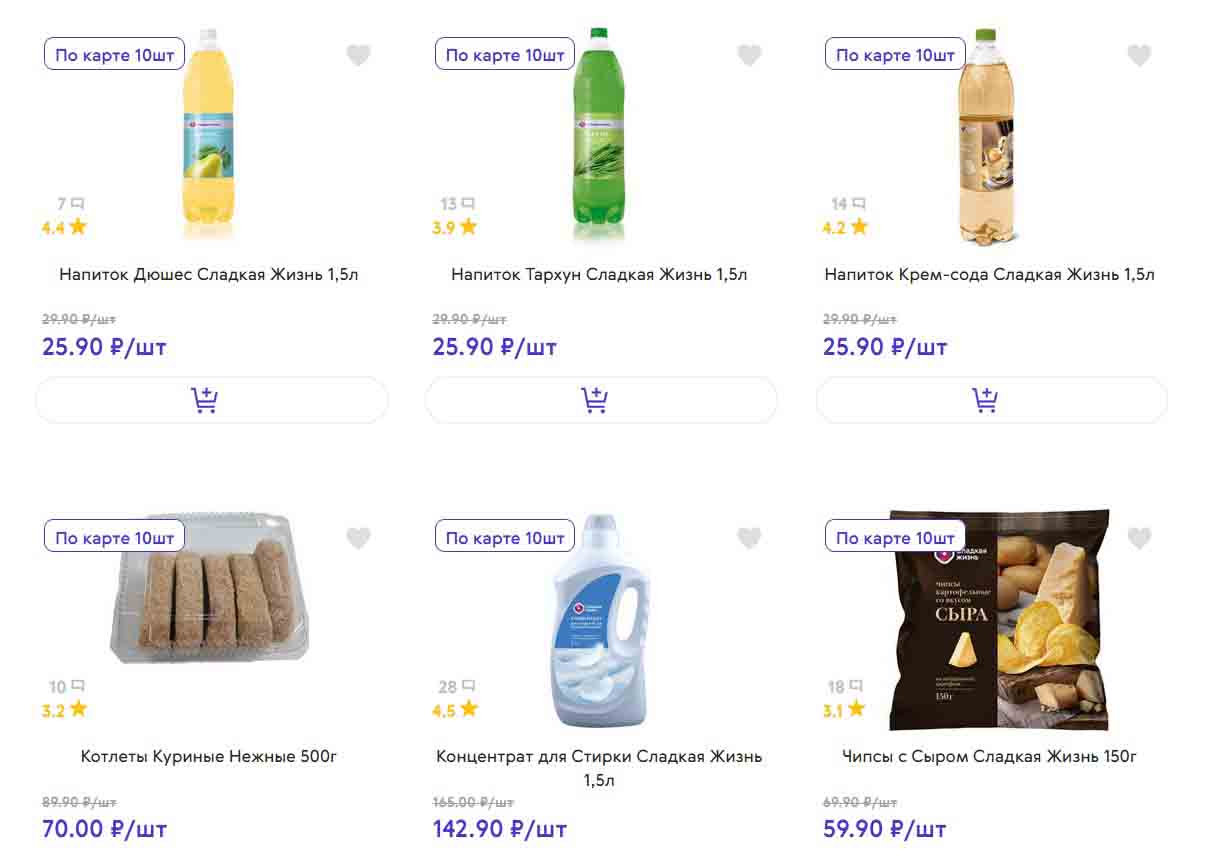Click По карте 10шт badge on Крем-сода
The height and width of the screenshot is (850, 1225).
click(x=895, y=55)
